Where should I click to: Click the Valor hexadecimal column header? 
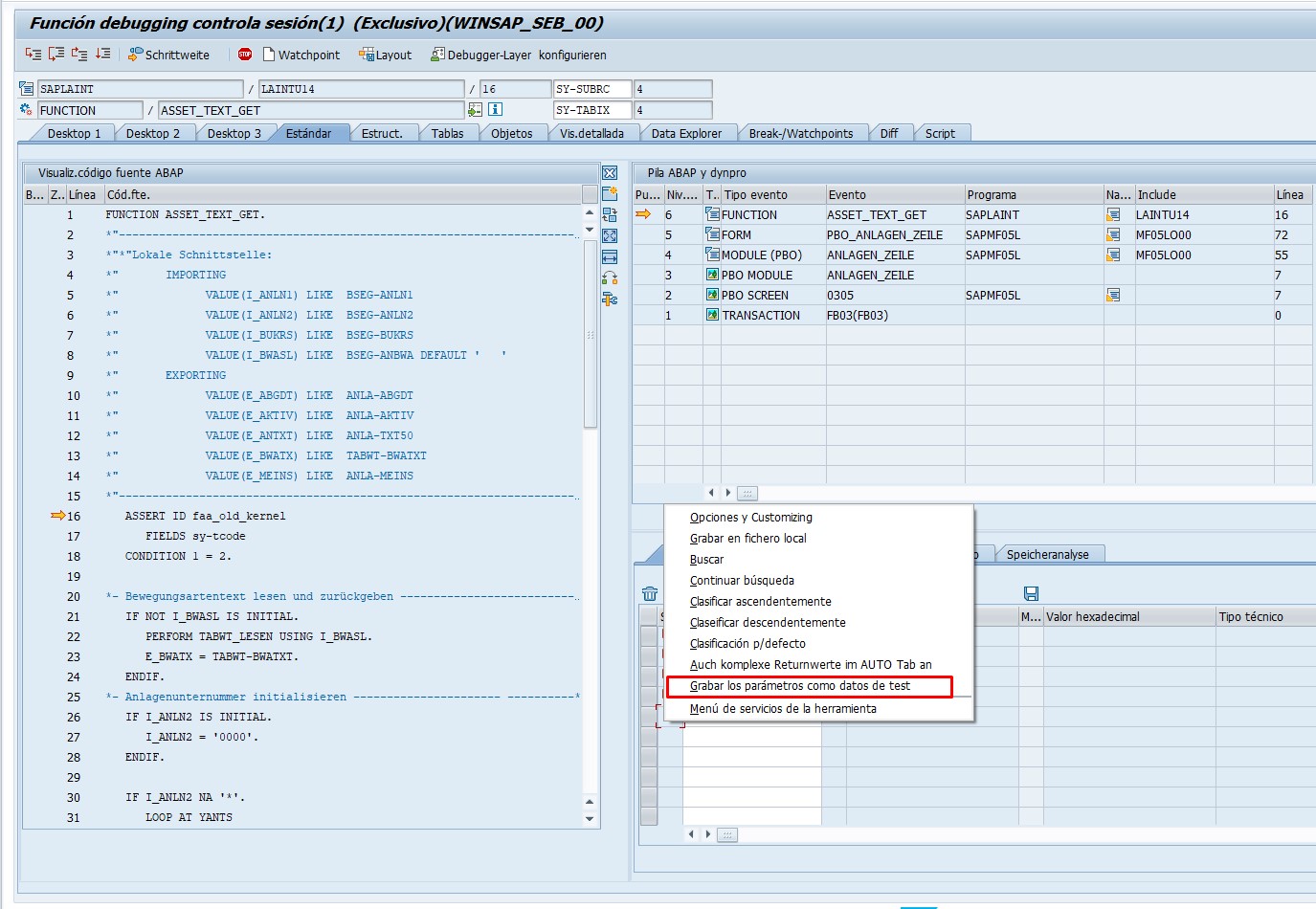pyautogui.click(x=1129, y=616)
